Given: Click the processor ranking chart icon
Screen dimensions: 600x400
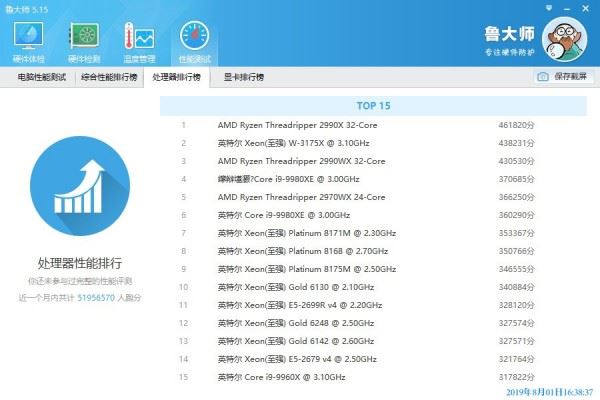Looking at the screenshot, I should [80, 186].
